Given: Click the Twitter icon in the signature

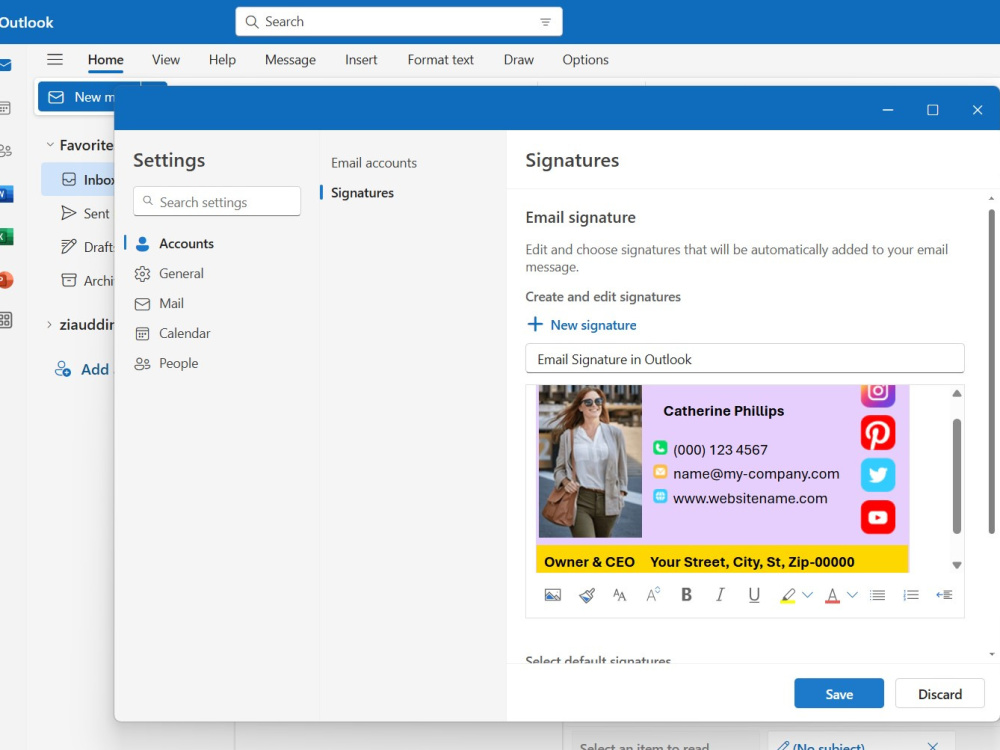Looking at the screenshot, I should pos(878,475).
